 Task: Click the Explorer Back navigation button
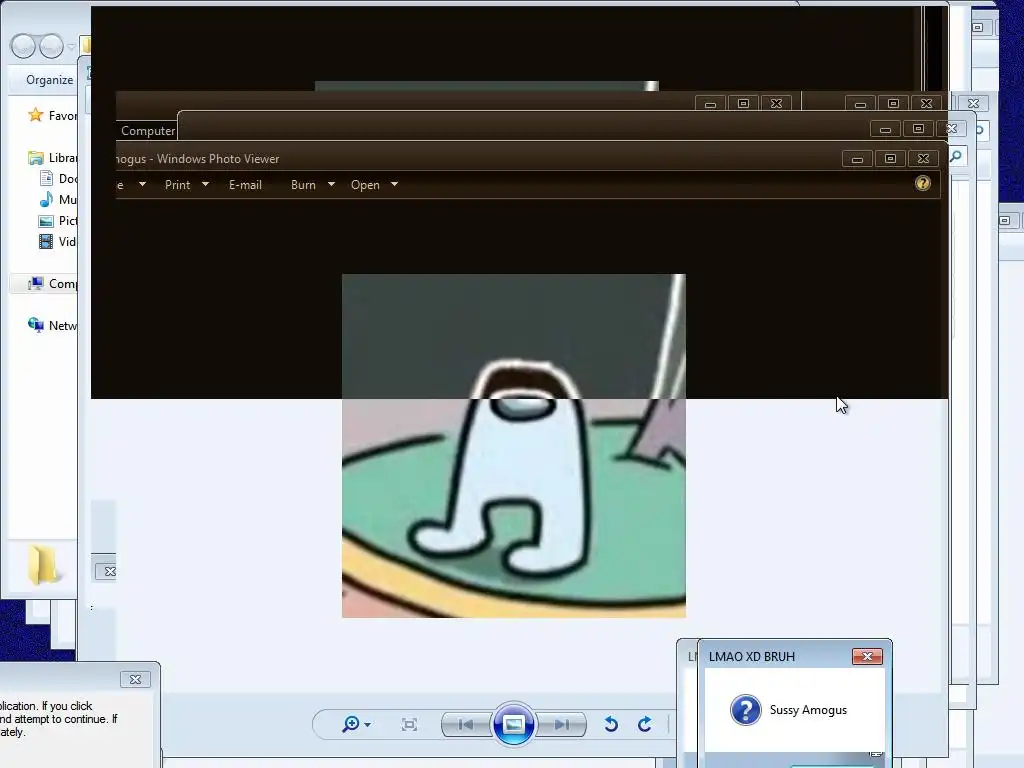(x=23, y=46)
